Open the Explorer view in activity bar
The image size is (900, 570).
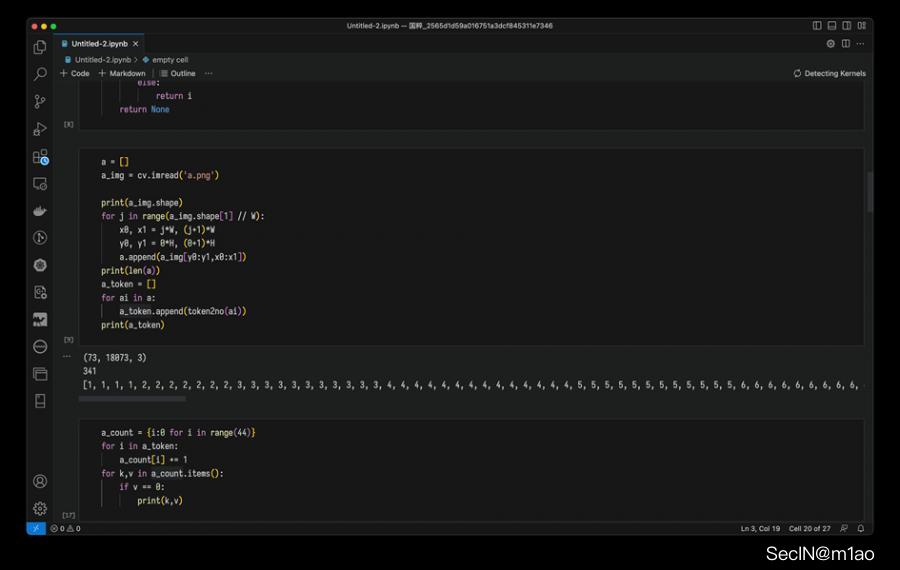[40, 47]
